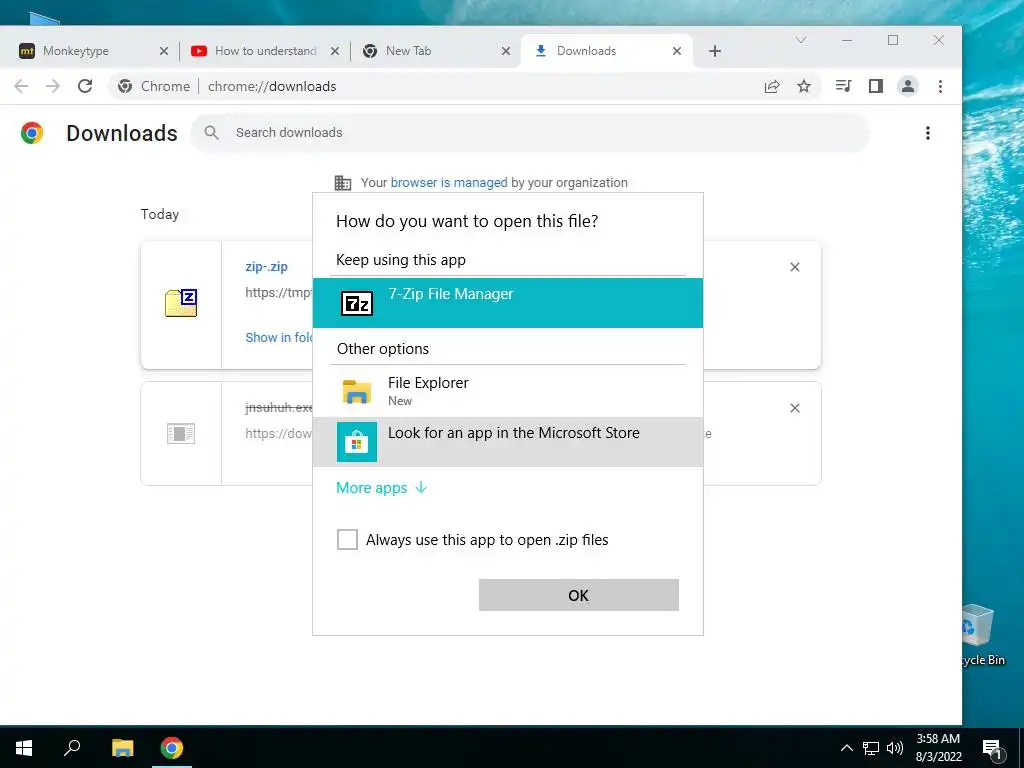This screenshot has height=768, width=1024.
Task: Open the media controls icon
Action: coord(843,86)
